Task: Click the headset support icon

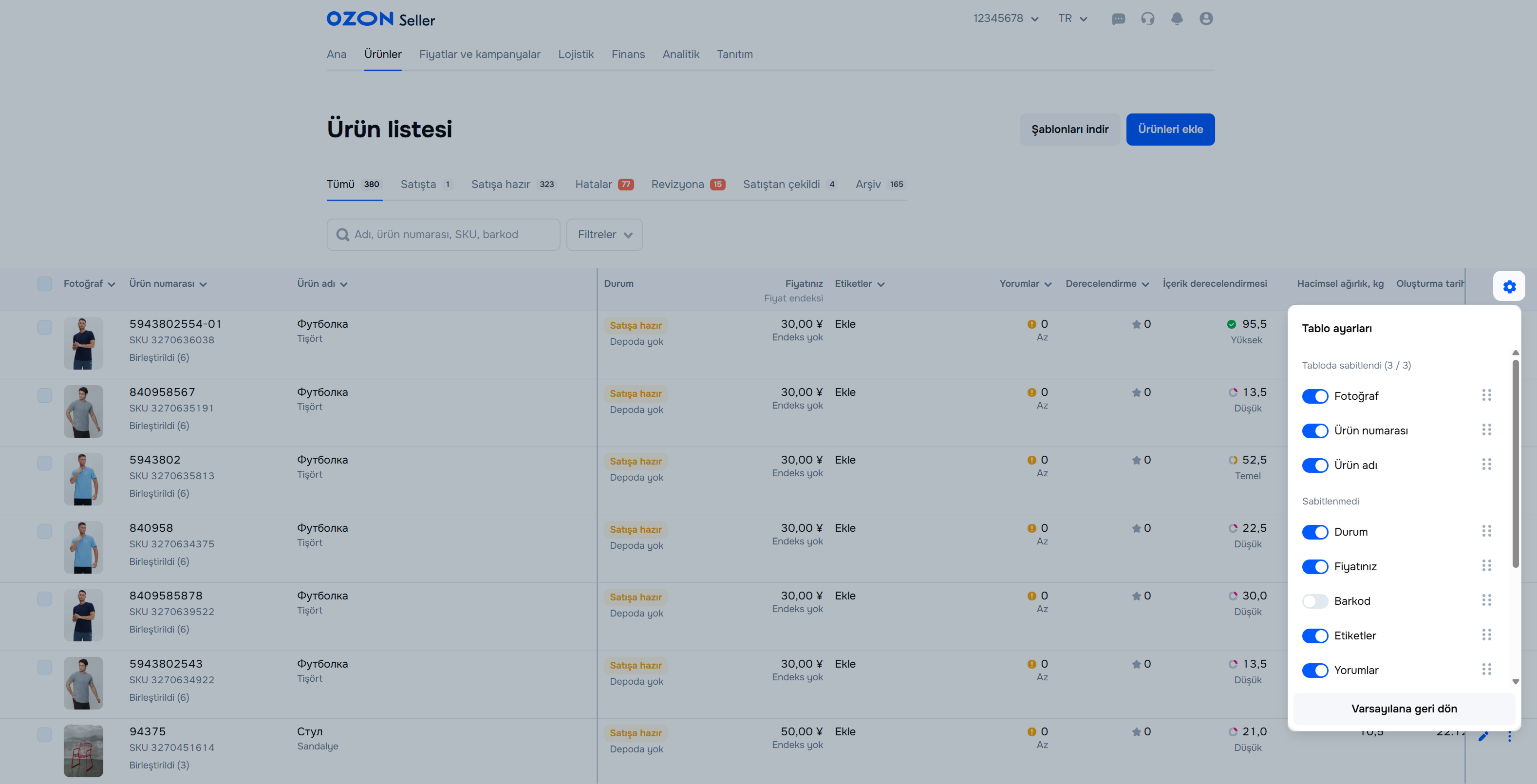Action: point(1147,19)
